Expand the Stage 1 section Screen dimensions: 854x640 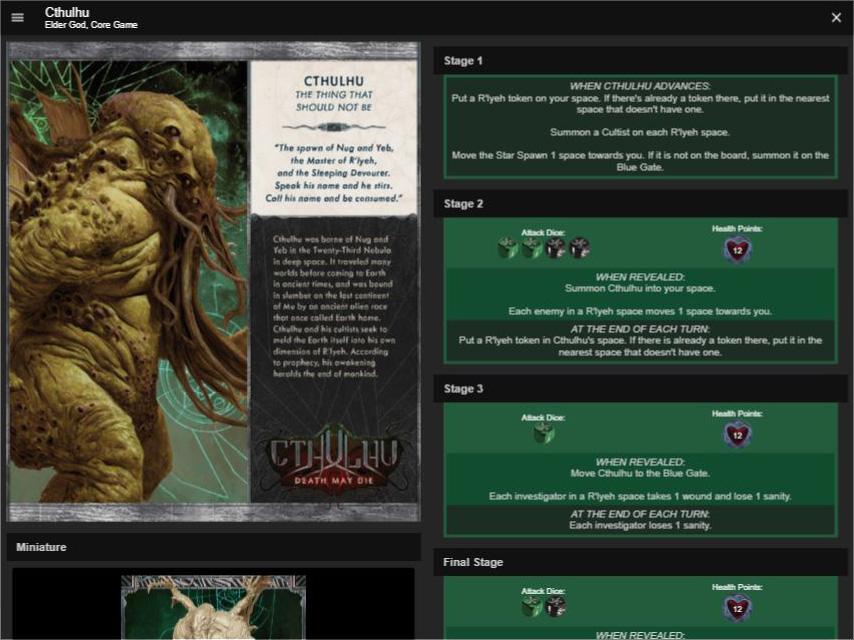tap(640, 60)
